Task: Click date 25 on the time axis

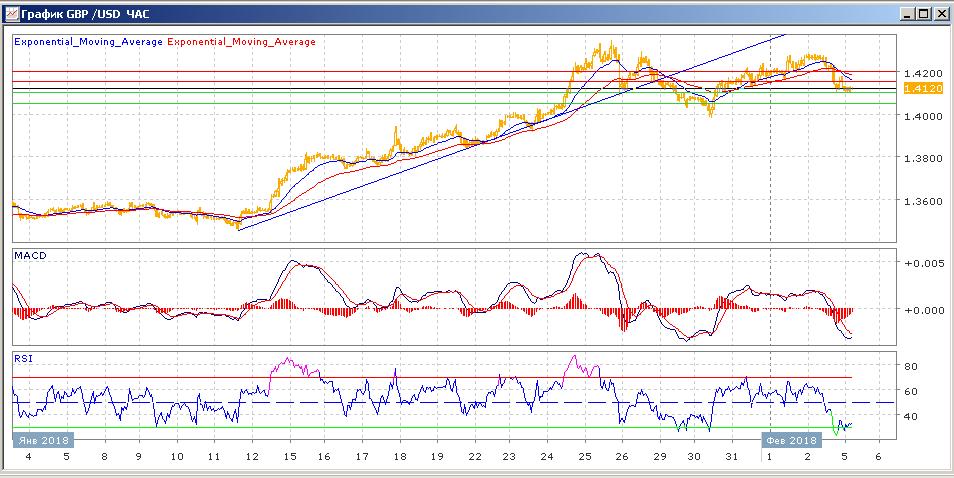Action: point(585,457)
